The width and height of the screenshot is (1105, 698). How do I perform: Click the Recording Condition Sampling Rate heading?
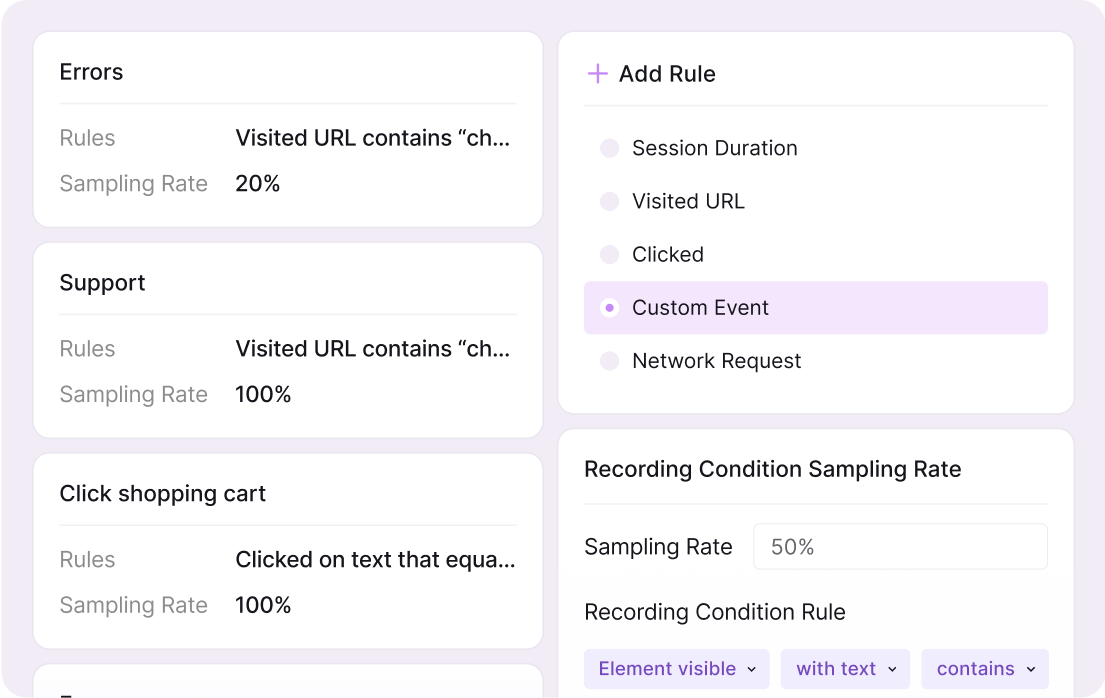point(772,470)
